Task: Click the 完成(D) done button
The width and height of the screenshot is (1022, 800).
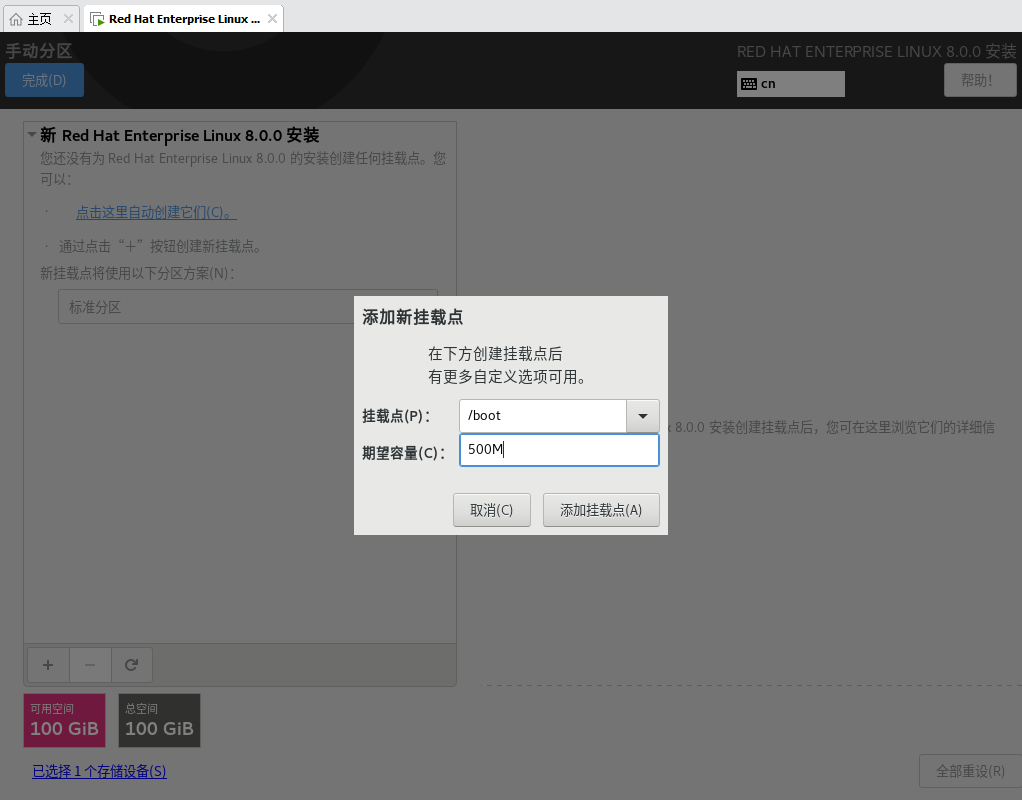Action: (44, 80)
